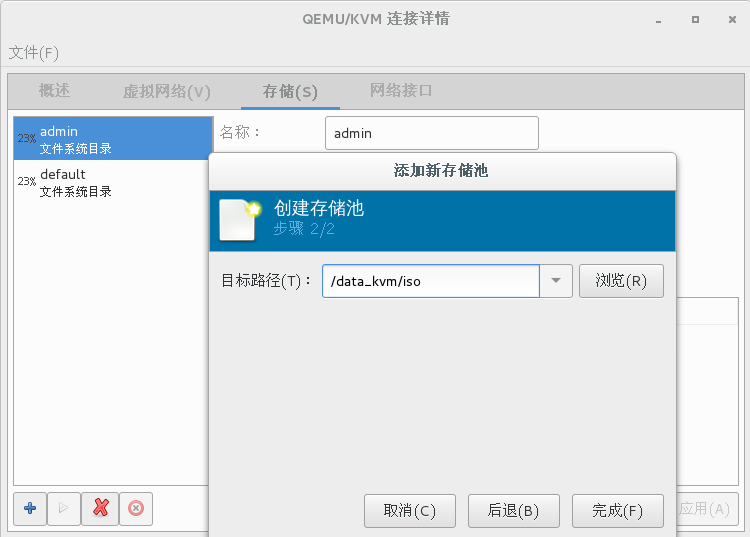
Task: Finish the wizard with 完成(F)
Action: click(x=618, y=511)
